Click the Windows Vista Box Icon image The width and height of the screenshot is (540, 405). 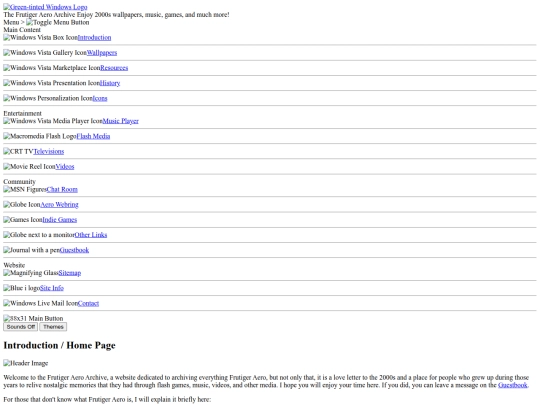[x=40, y=38]
